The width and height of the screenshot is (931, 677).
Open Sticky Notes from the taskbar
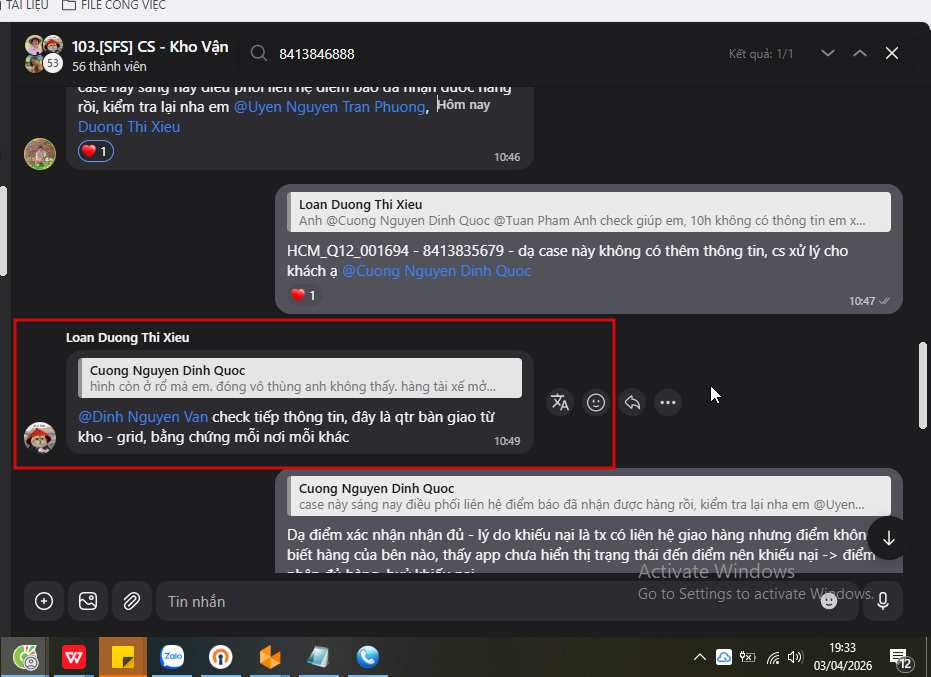point(123,657)
